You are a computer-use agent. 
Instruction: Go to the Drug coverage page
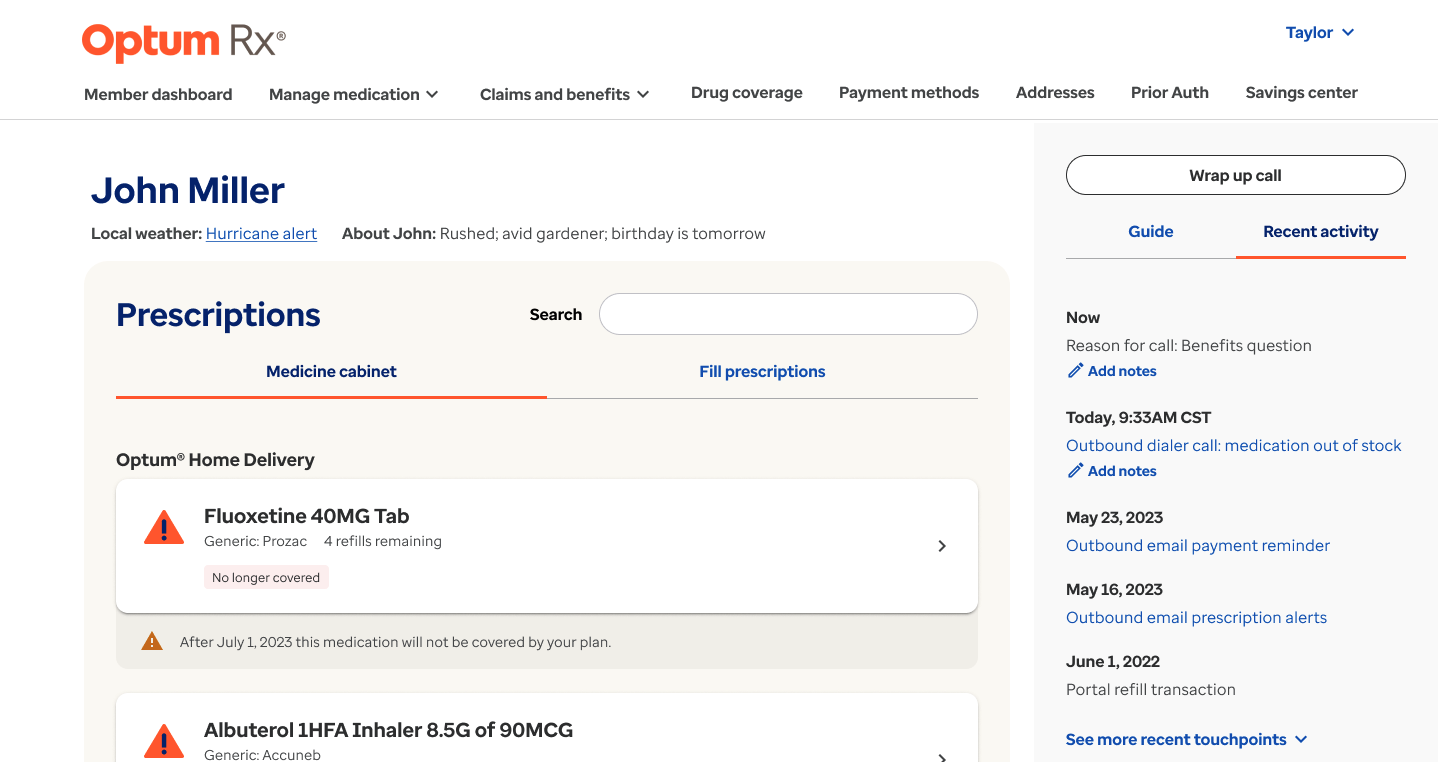tap(746, 93)
